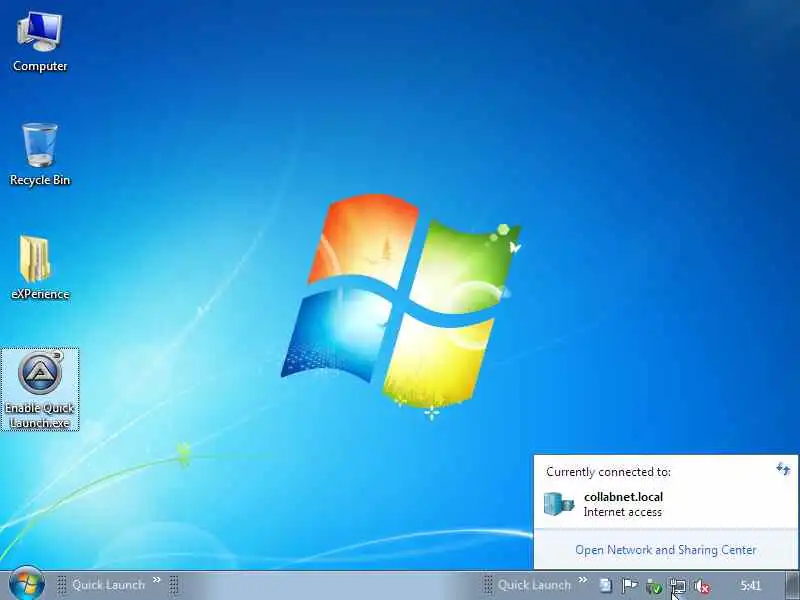The width and height of the screenshot is (800, 600).
Task: Click the network tray icon
Action: (x=678, y=587)
